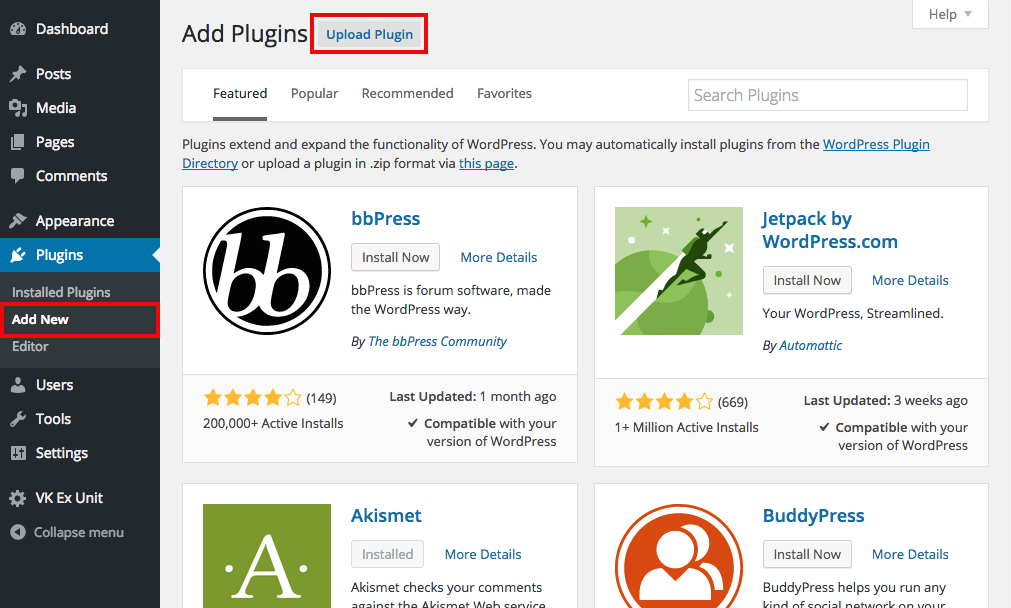Click the Settings sliders icon
The image size is (1011, 608).
coord(18,453)
